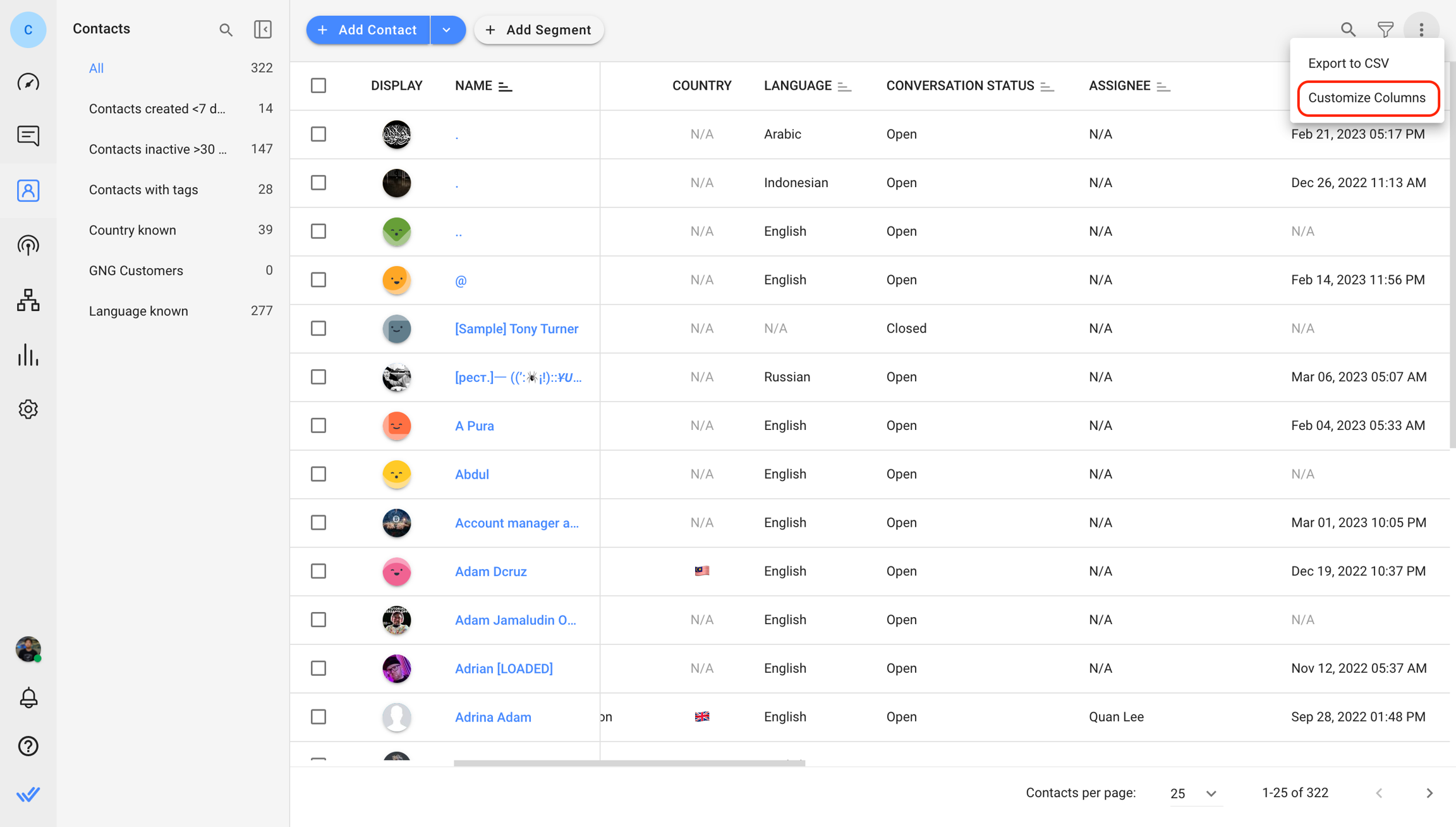Tick the Adam Dcruz row checkbox
Image resolution: width=1456 pixels, height=827 pixels.
(x=318, y=571)
